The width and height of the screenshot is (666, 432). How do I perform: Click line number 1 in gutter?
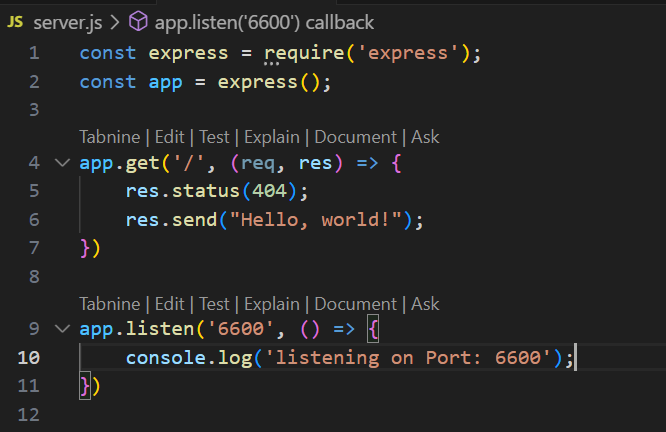(x=34, y=54)
